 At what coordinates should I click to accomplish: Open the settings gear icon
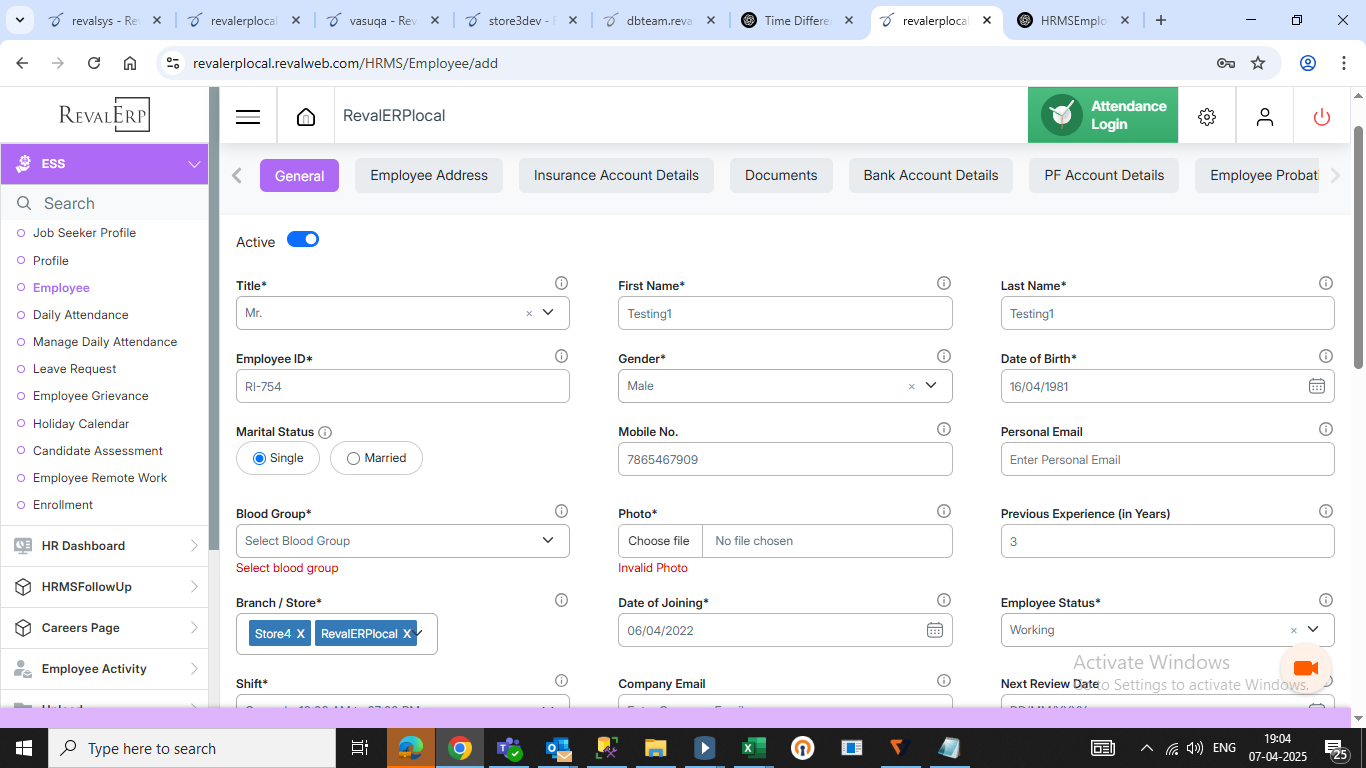[1207, 116]
